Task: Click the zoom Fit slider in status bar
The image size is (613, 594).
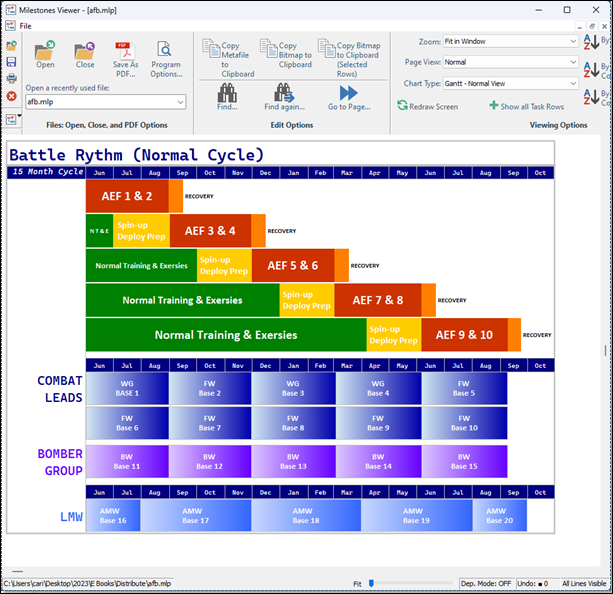Action: 371,583
